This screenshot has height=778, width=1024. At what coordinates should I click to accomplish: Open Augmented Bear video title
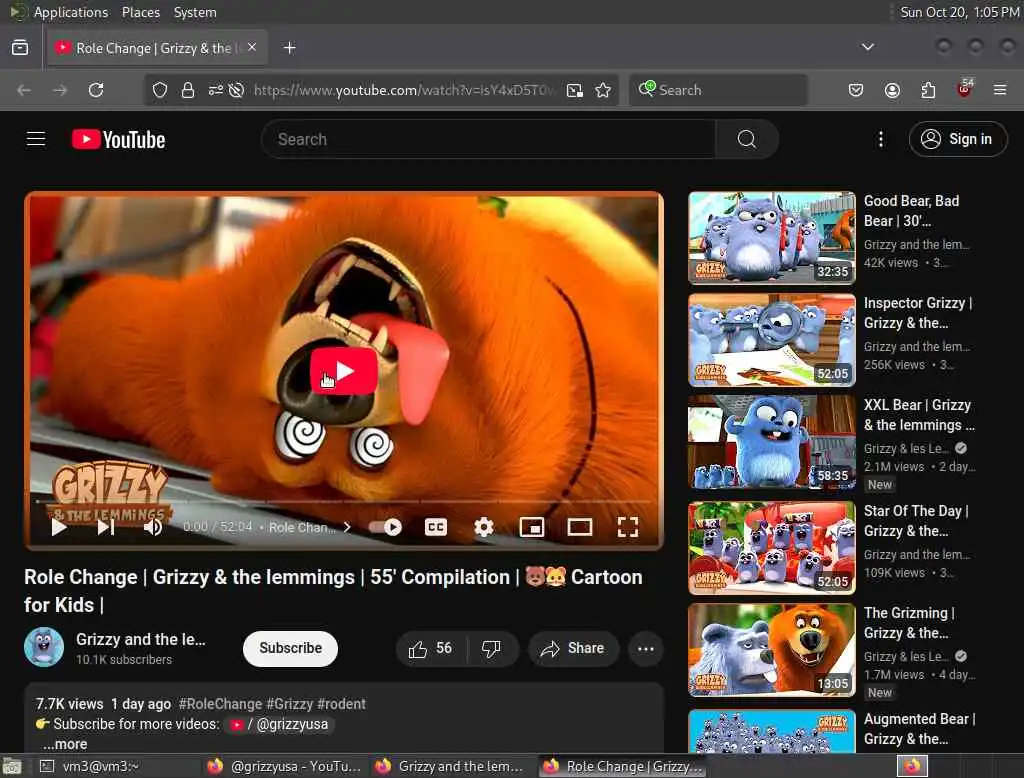920,729
